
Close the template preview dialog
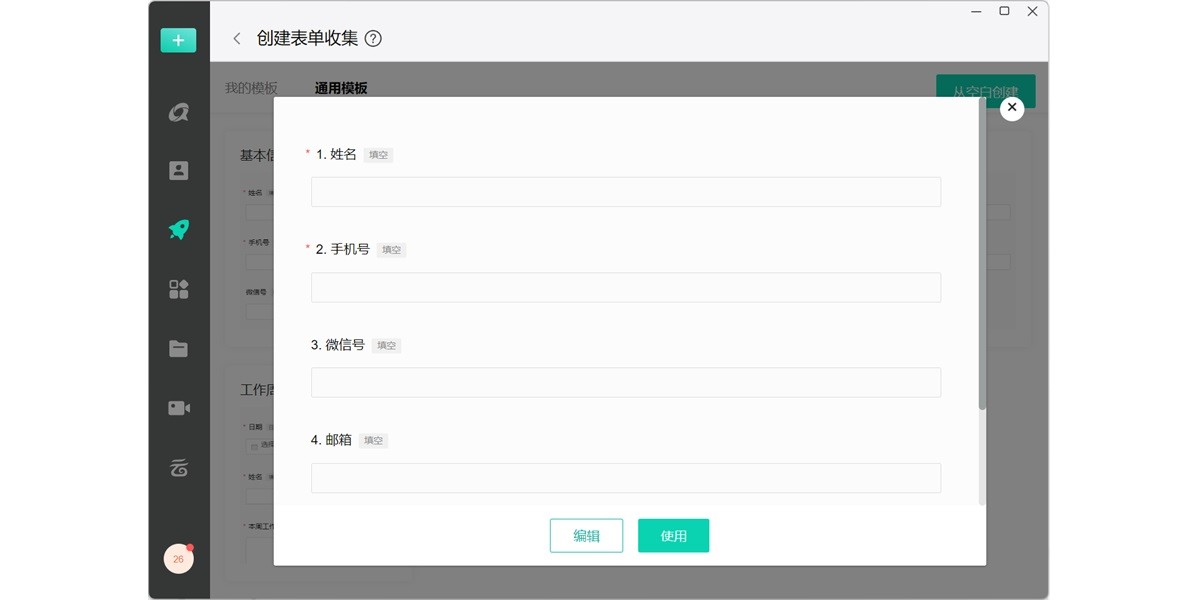pos(1012,108)
